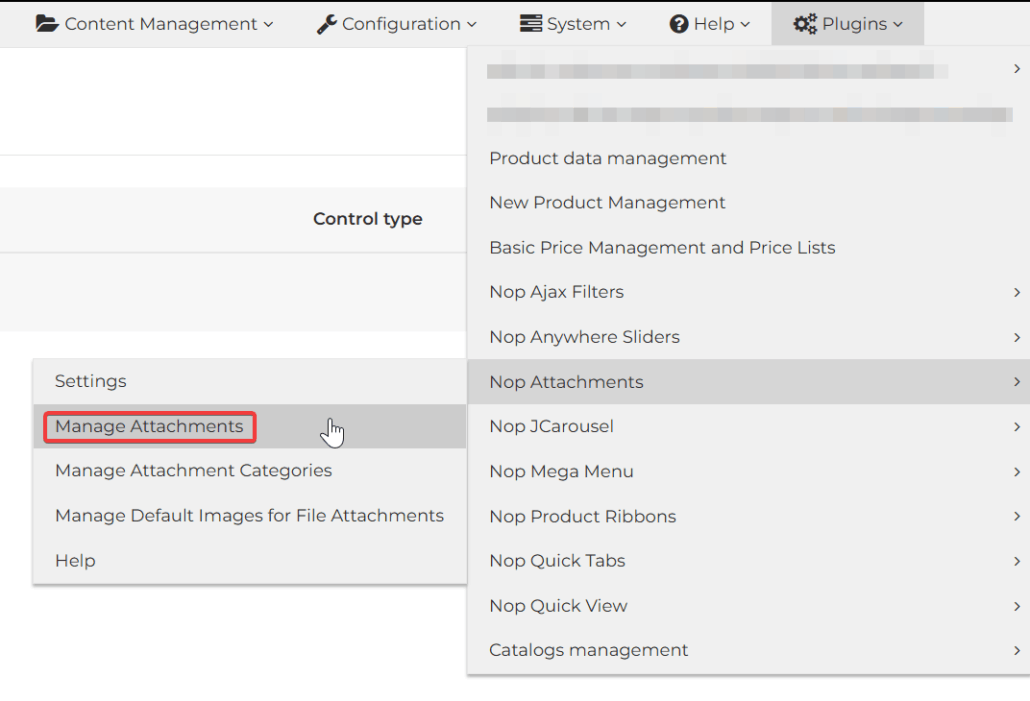Viewport: 1030px width, 701px height.
Task: Click chevron next to System
Action: (621, 25)
